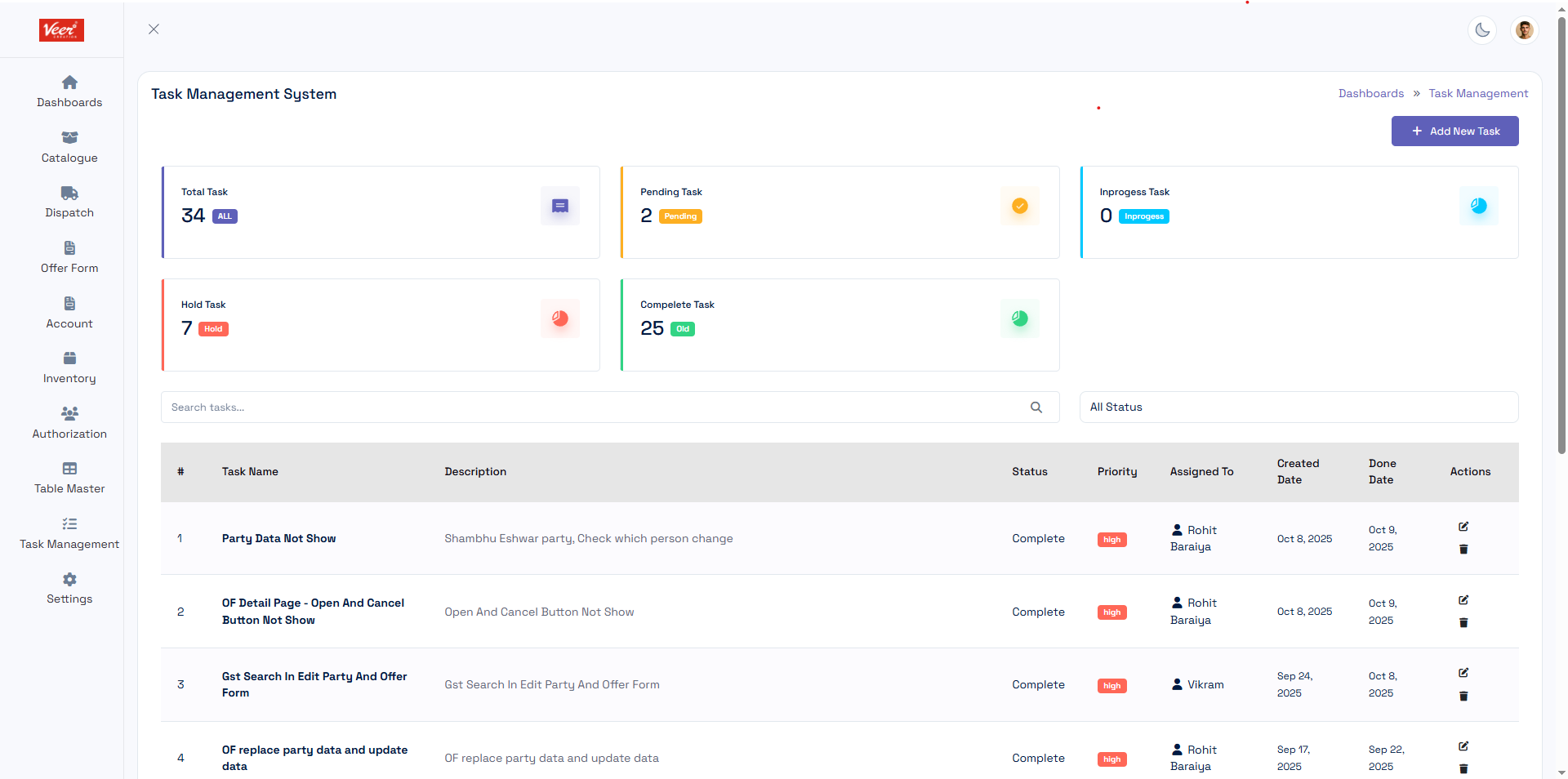
Task: Open the Table Master section
Action: pyautogui.click(x=69, y=477)
